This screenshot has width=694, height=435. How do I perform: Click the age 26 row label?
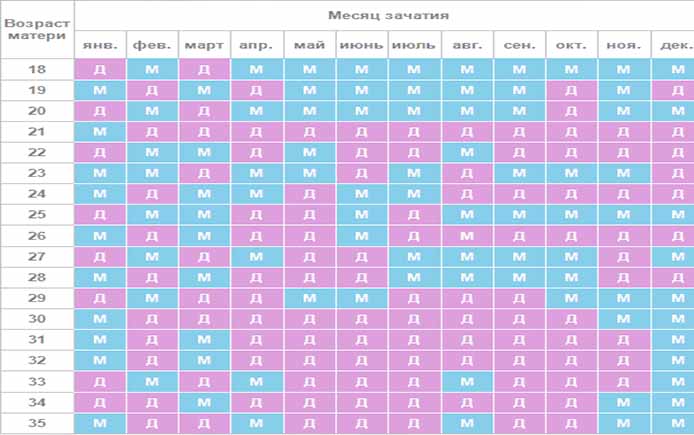point(37,236)
